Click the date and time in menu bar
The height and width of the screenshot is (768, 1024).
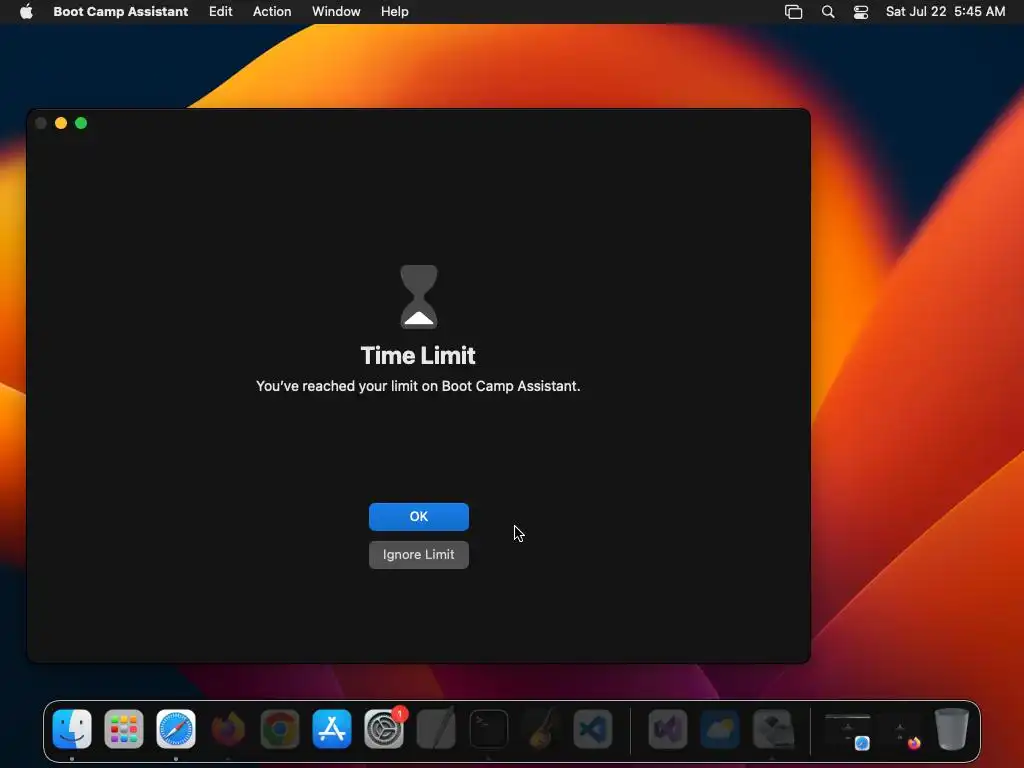point(946,12)
